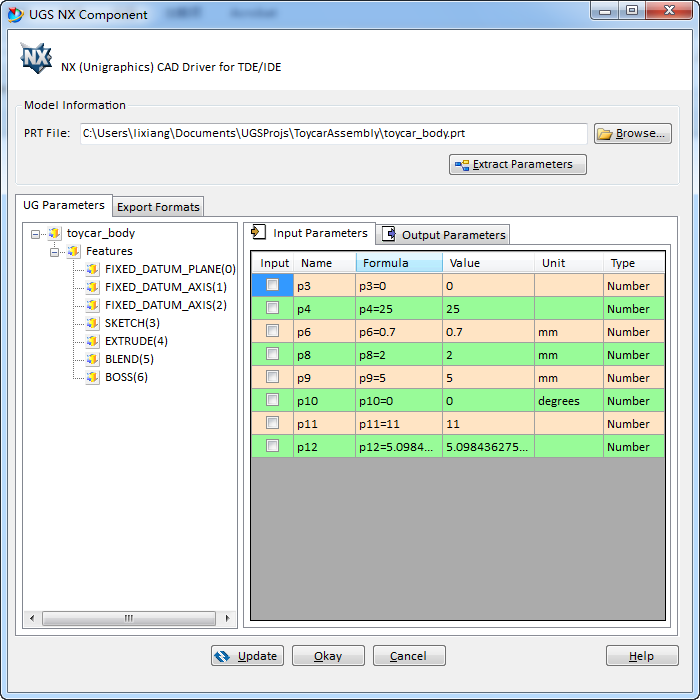Collapse the Features tree node

tap(54, 252)
